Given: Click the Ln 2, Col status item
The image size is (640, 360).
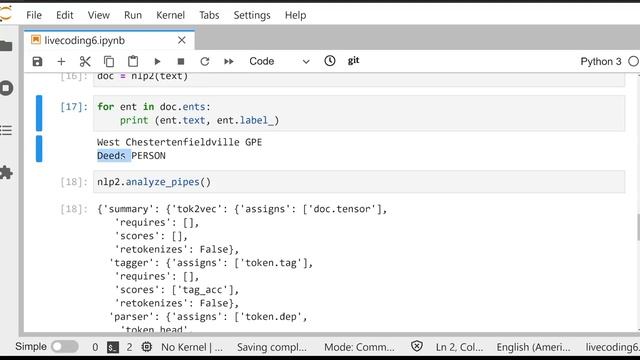Looking at the screenshot, I should (x=459, y=347).
